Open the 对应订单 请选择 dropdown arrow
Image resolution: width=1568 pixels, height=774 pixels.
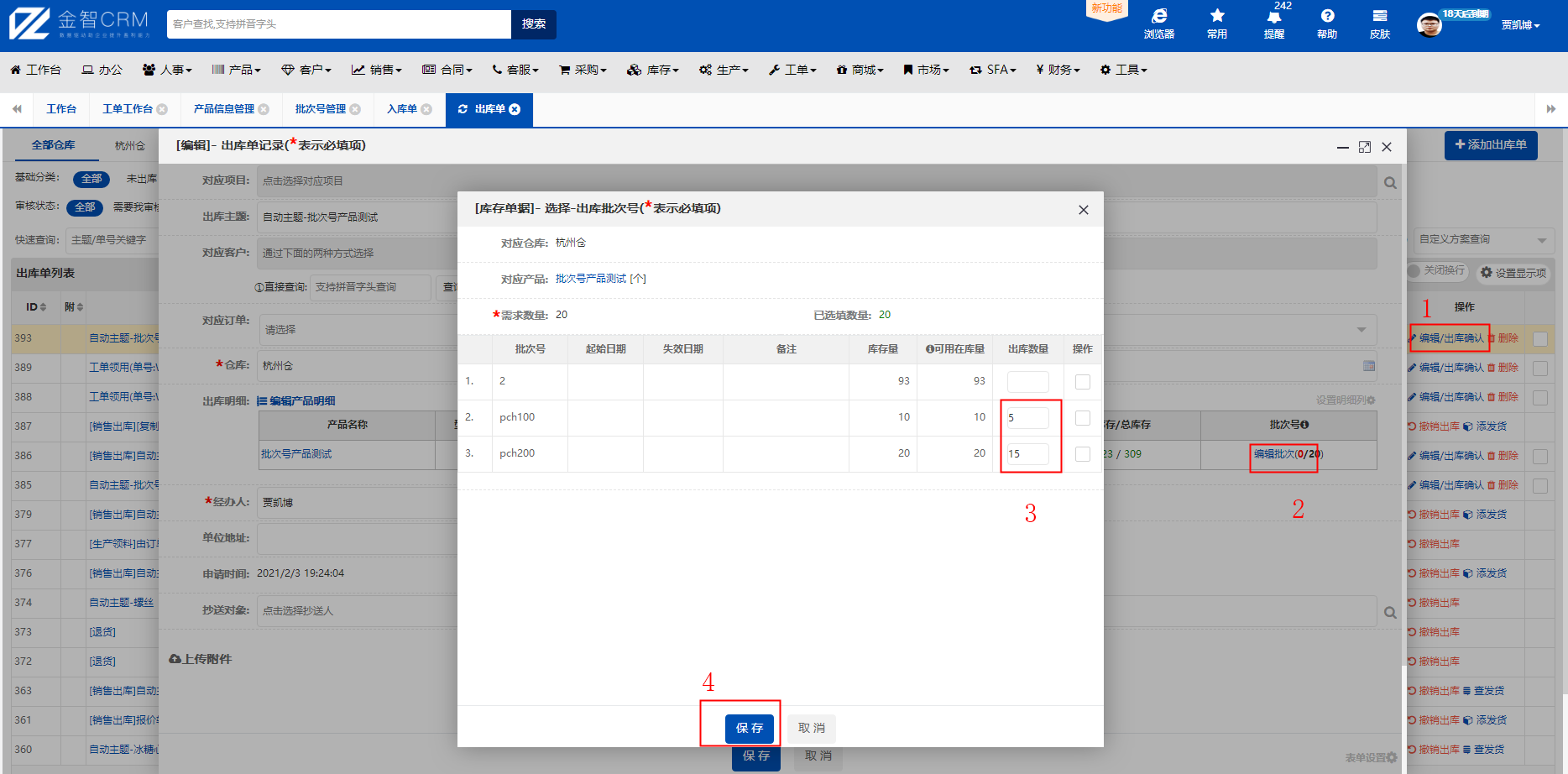click(x=1362, y=330)
